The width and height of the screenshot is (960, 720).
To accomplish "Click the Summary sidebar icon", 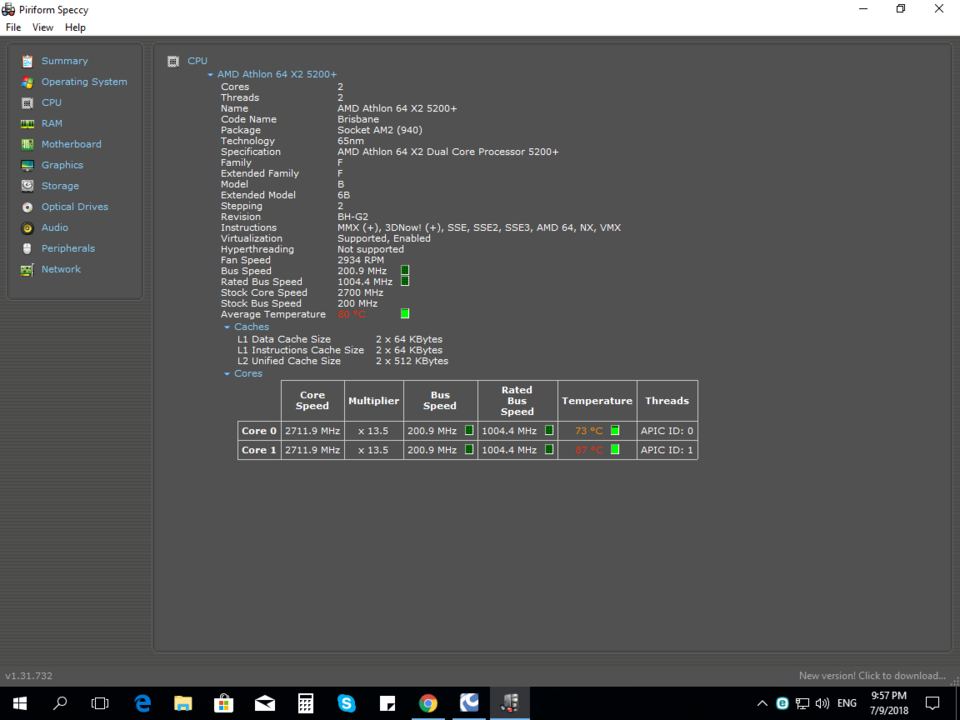I will tap(27, 61).
